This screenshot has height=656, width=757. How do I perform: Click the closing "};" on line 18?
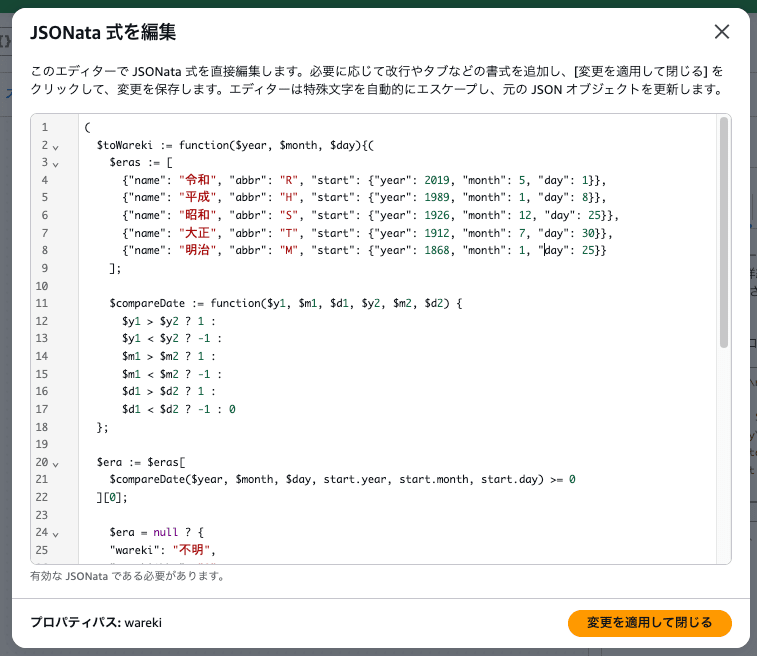pos(102,427)
